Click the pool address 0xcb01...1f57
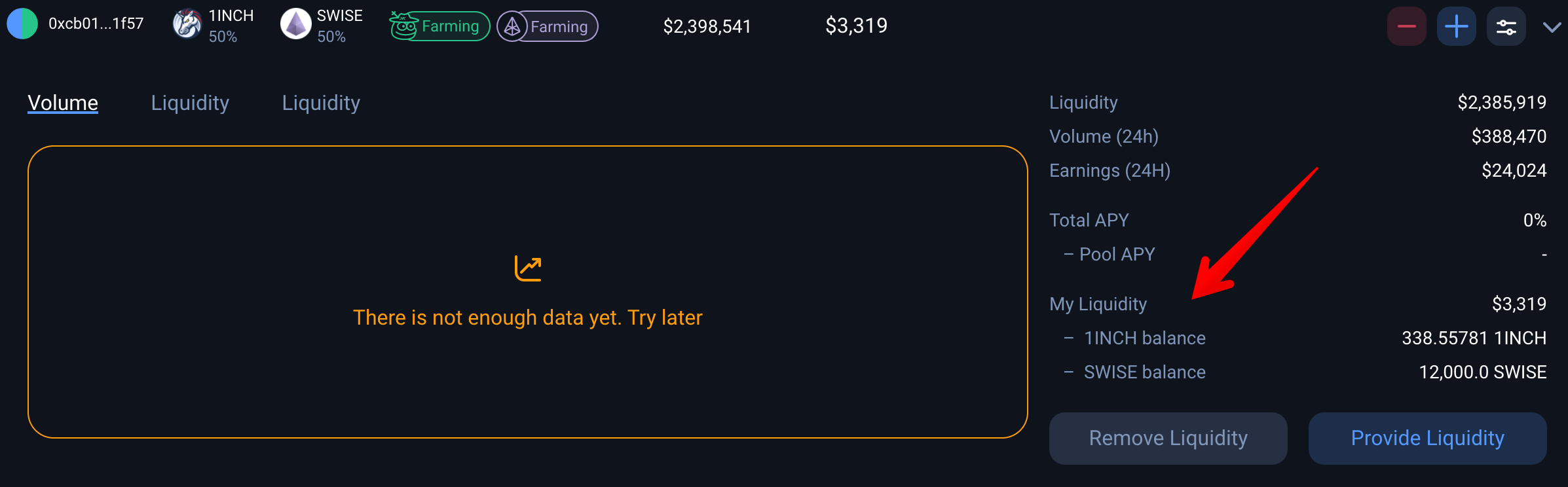 96,24
